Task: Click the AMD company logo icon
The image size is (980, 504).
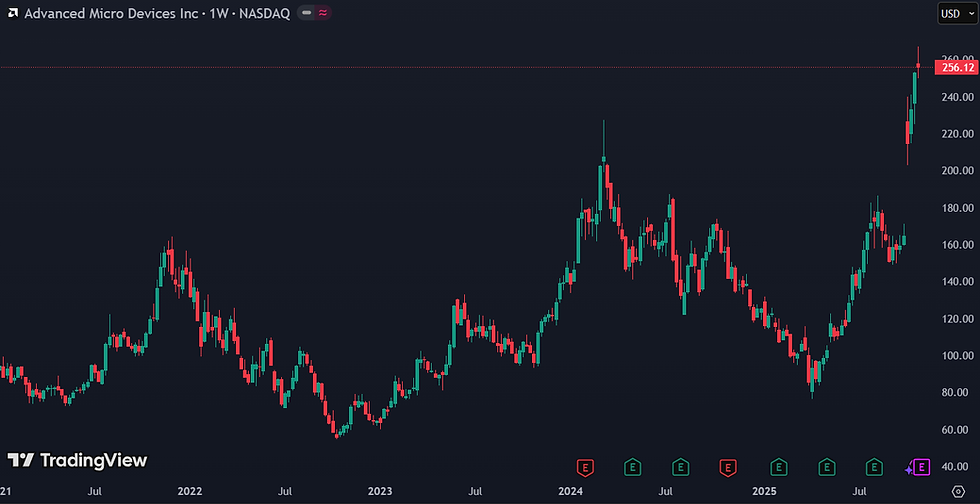Action: coord(12,13)
